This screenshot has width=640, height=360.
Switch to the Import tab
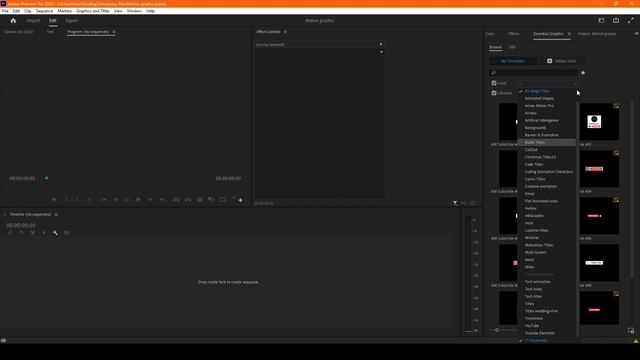point(33,20)
